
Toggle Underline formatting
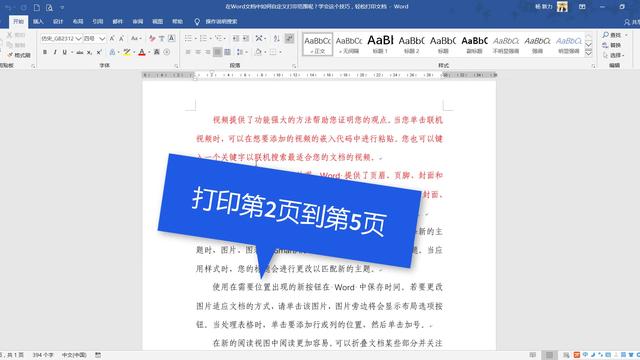point(64,52)
